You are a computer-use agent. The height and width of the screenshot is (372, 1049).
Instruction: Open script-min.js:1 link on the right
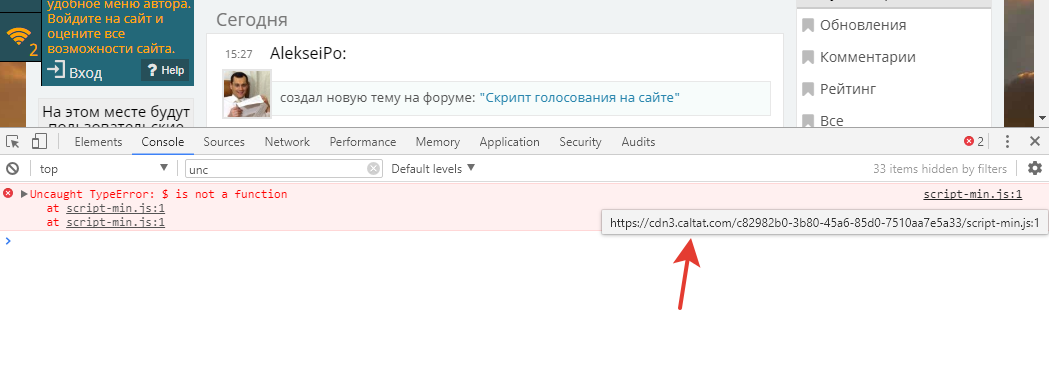pyautogui.click(x=973, y=195)
